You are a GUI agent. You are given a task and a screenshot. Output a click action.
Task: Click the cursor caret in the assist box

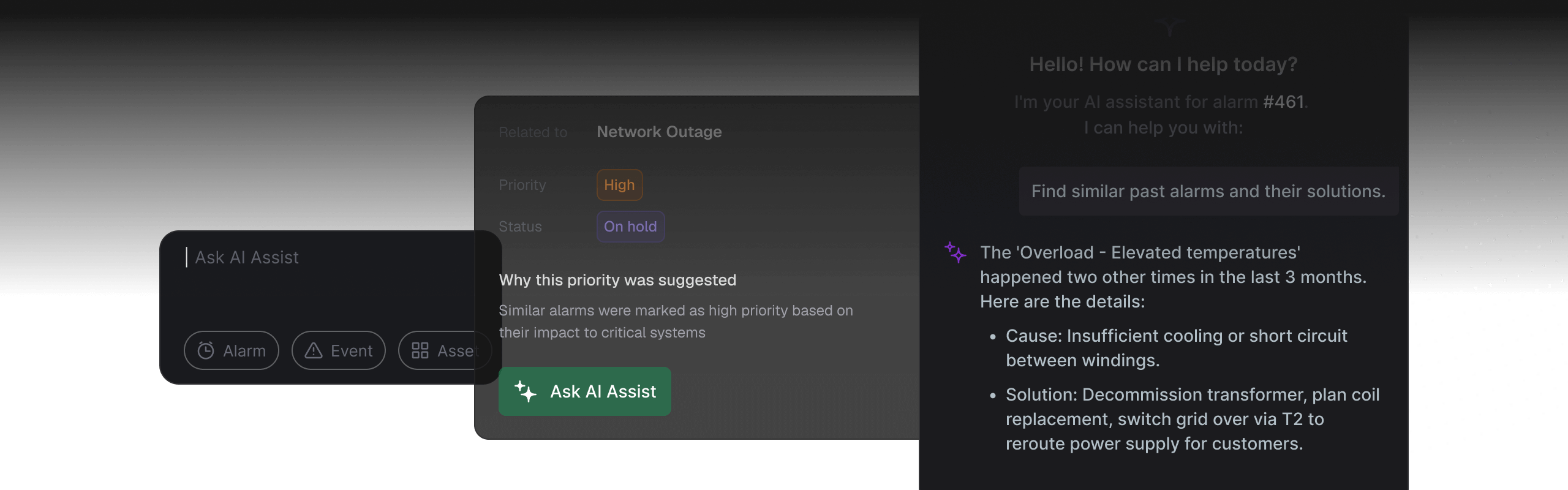point(187,257)
